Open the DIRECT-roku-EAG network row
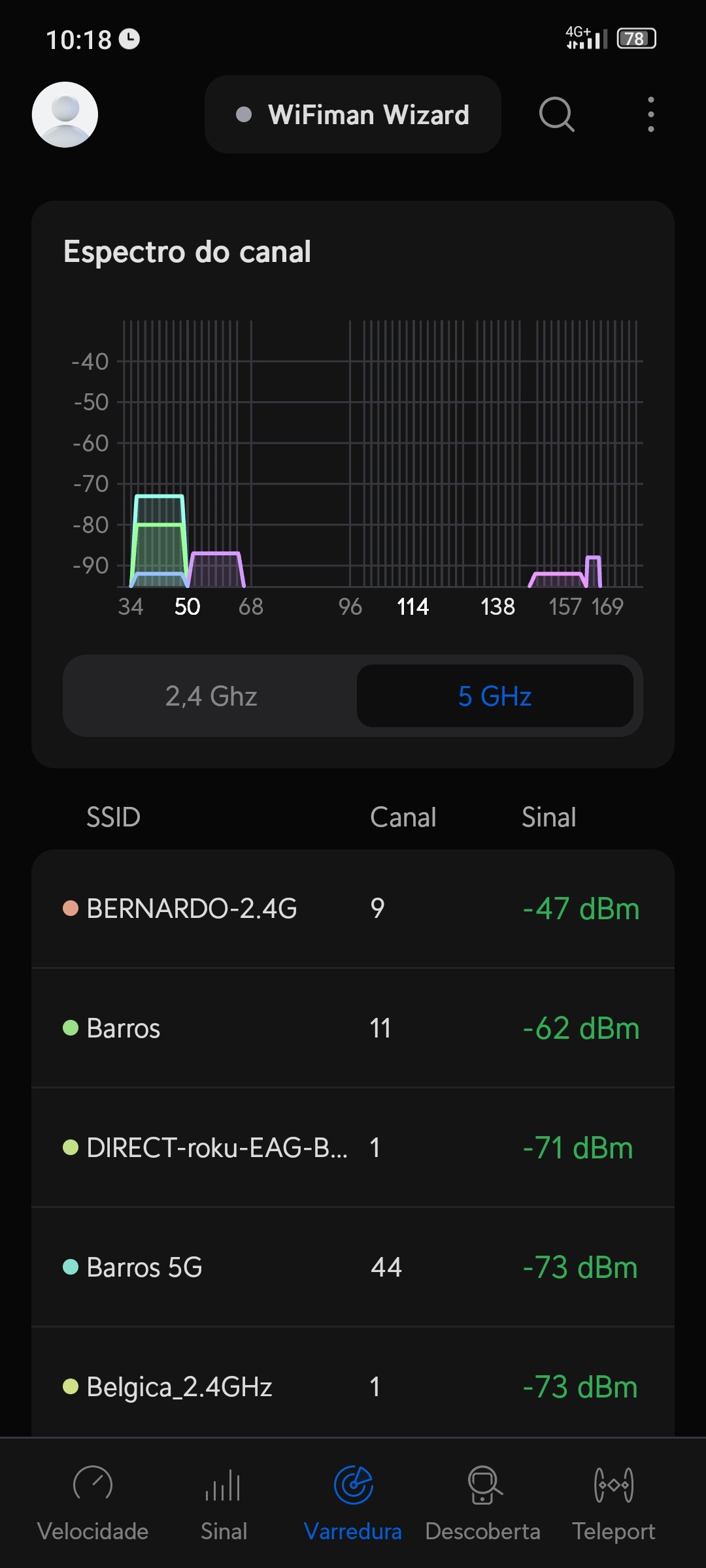The width and height of the screenshot is (706, 1568). [353, 1148]
